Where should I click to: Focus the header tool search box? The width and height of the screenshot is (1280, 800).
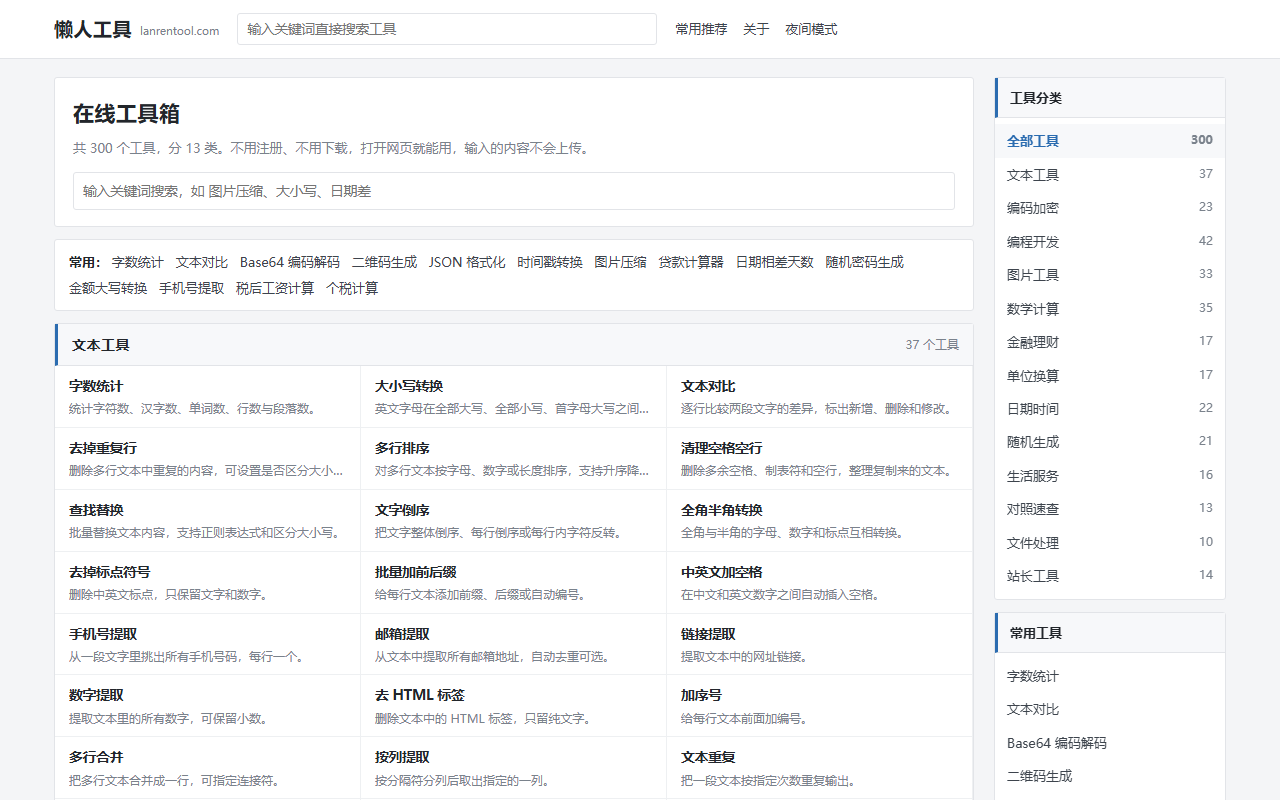[447, 29]
